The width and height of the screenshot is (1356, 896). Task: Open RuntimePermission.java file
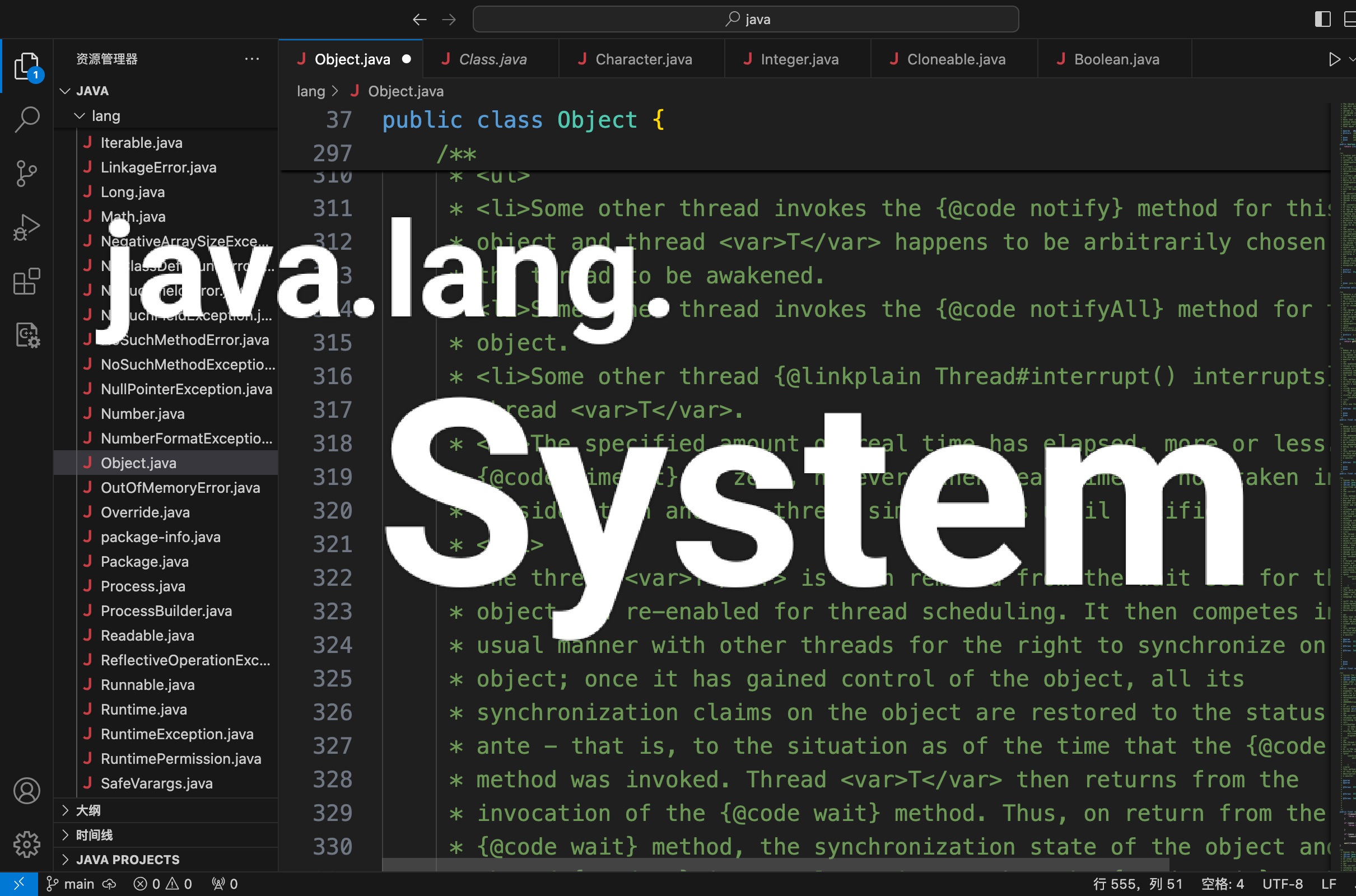click(x=166, y=759)
